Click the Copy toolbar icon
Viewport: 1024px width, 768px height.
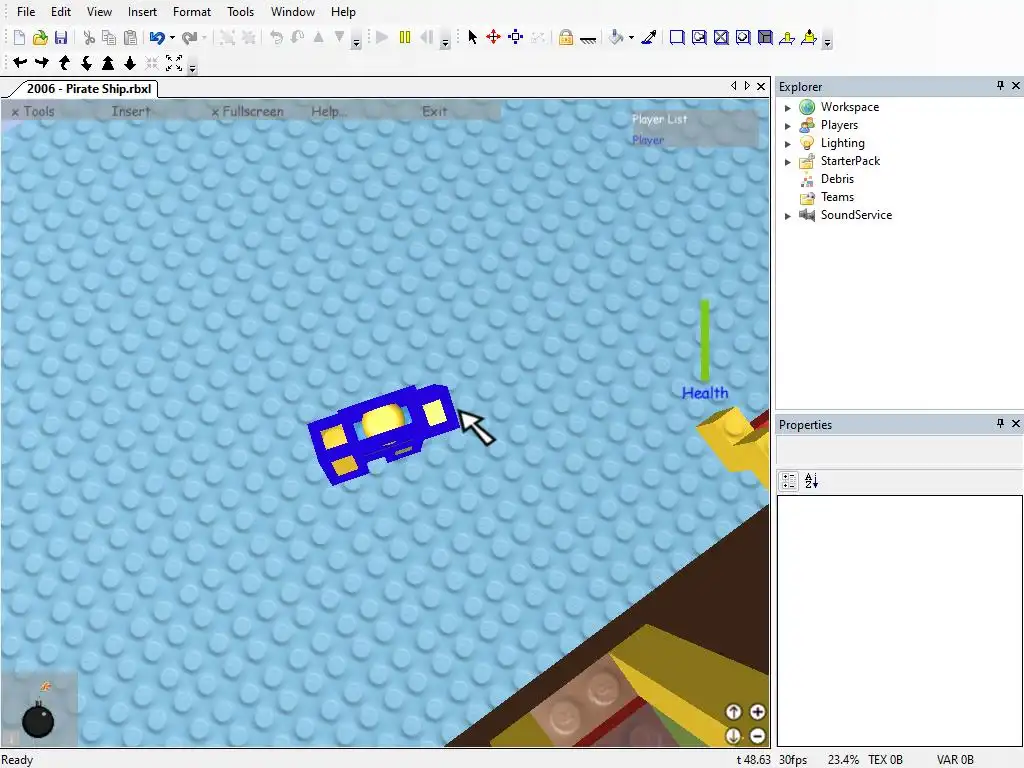109,38
